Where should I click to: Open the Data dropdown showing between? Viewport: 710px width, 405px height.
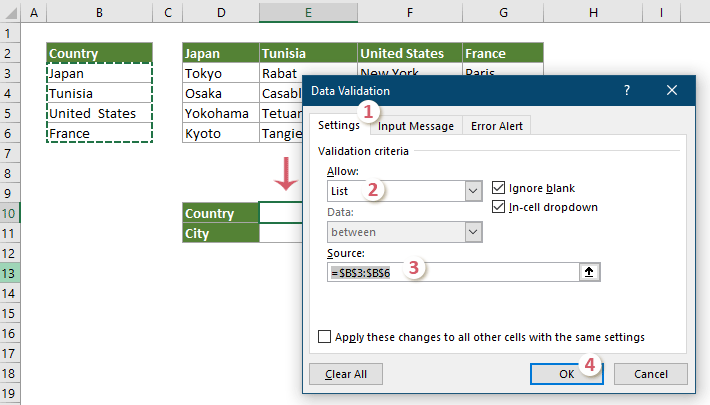tap(473, 232)
